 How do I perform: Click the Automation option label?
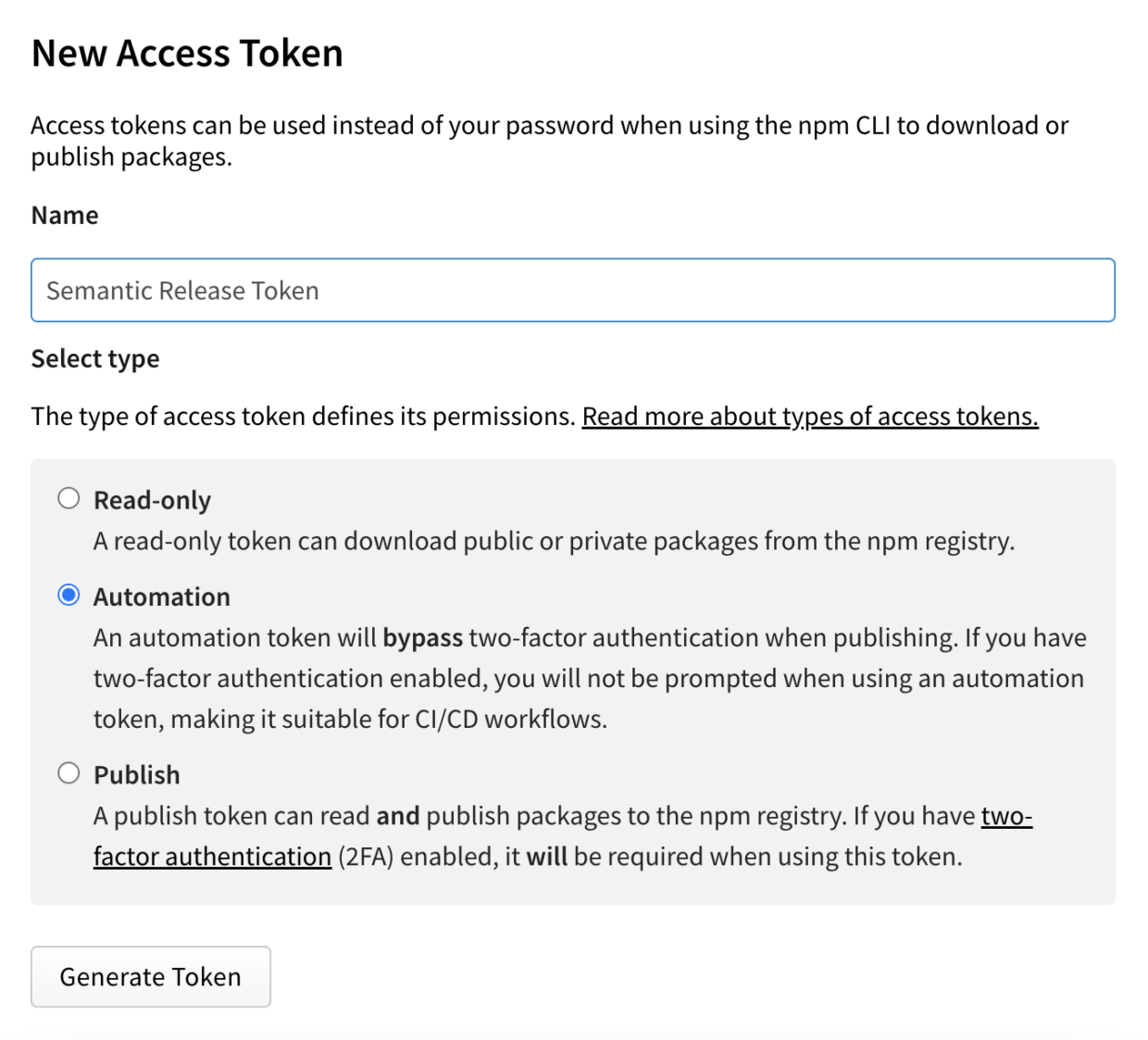[162, 596]
